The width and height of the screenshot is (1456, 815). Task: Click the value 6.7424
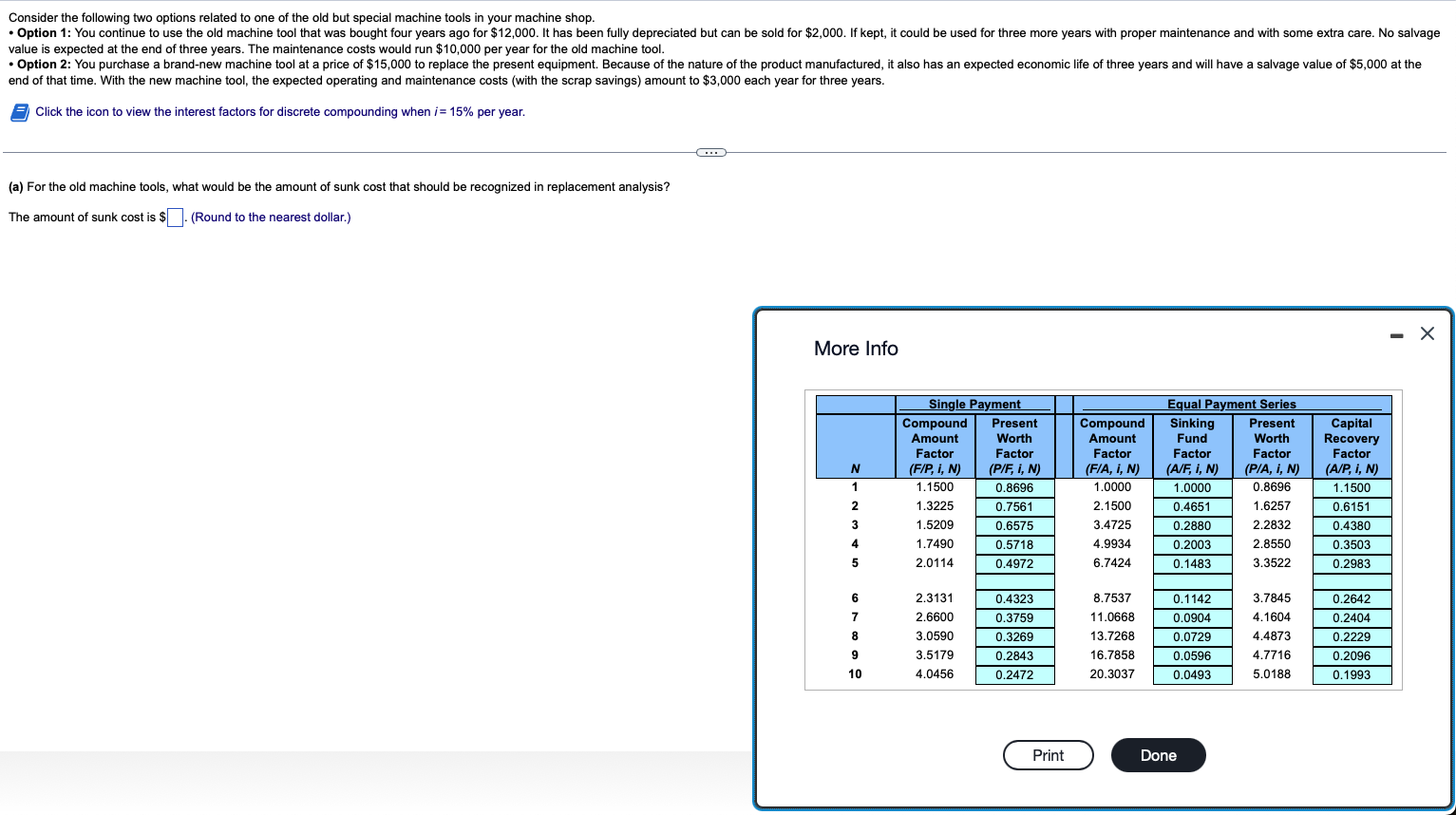coord(1112,563)
